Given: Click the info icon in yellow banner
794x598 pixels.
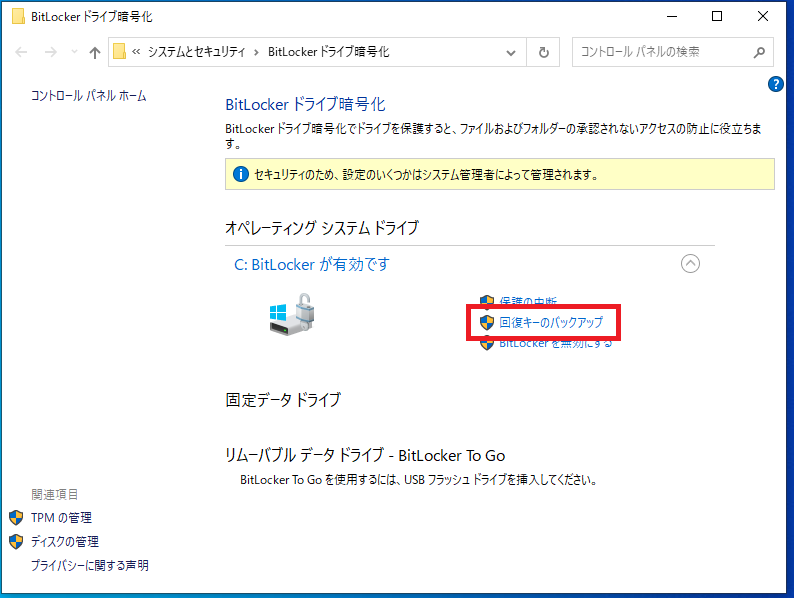Looking at the screenshot, I should tap(241, 174).
